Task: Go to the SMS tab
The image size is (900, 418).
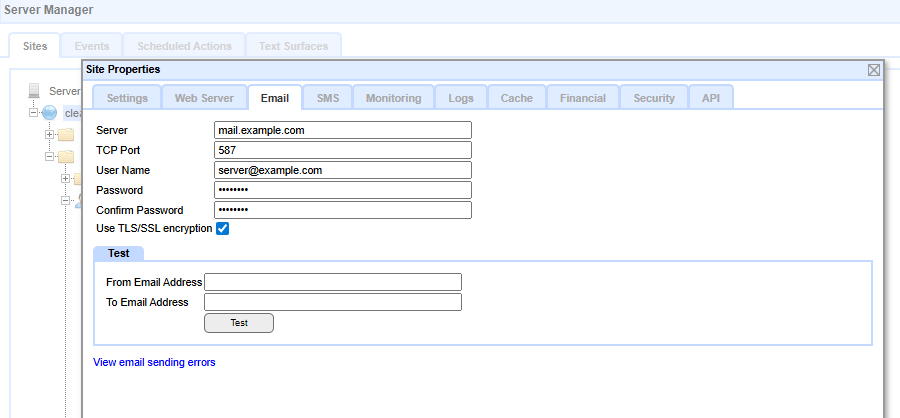Action: [x=328, y=98]
